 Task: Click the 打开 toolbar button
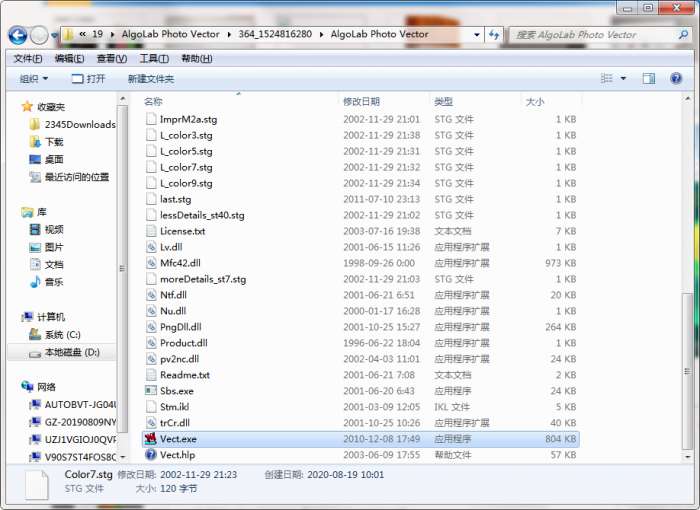[x=88, y=79]
